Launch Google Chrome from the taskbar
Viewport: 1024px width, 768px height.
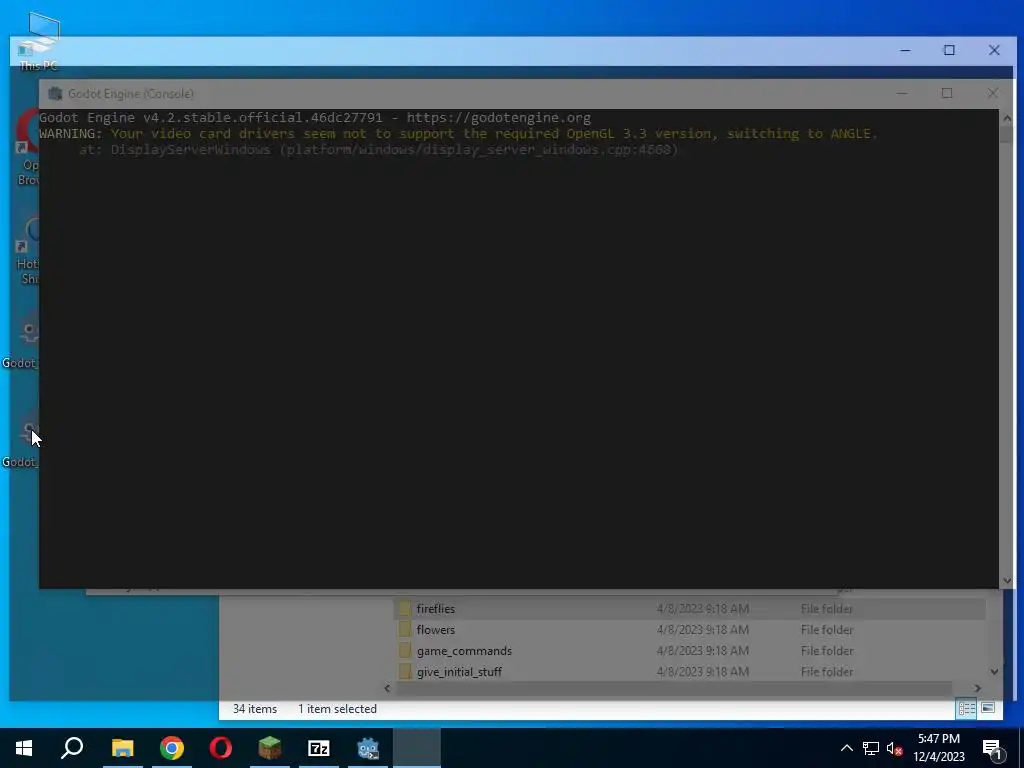tap(172, 748)
